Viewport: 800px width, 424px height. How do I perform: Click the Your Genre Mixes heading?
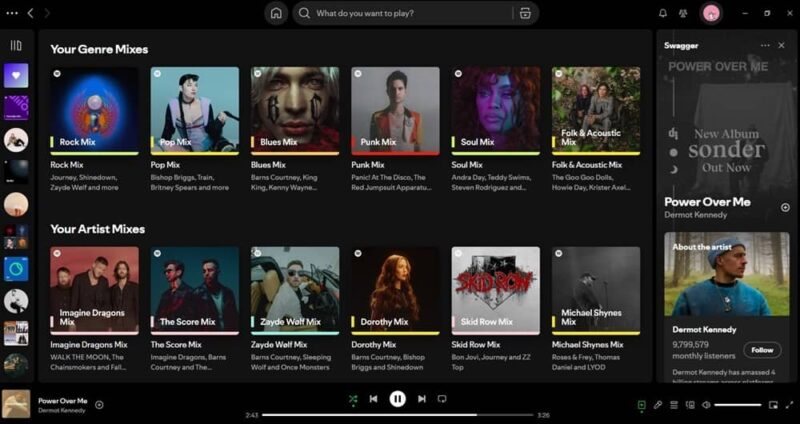pyautogui.click(x=99, y=49)
